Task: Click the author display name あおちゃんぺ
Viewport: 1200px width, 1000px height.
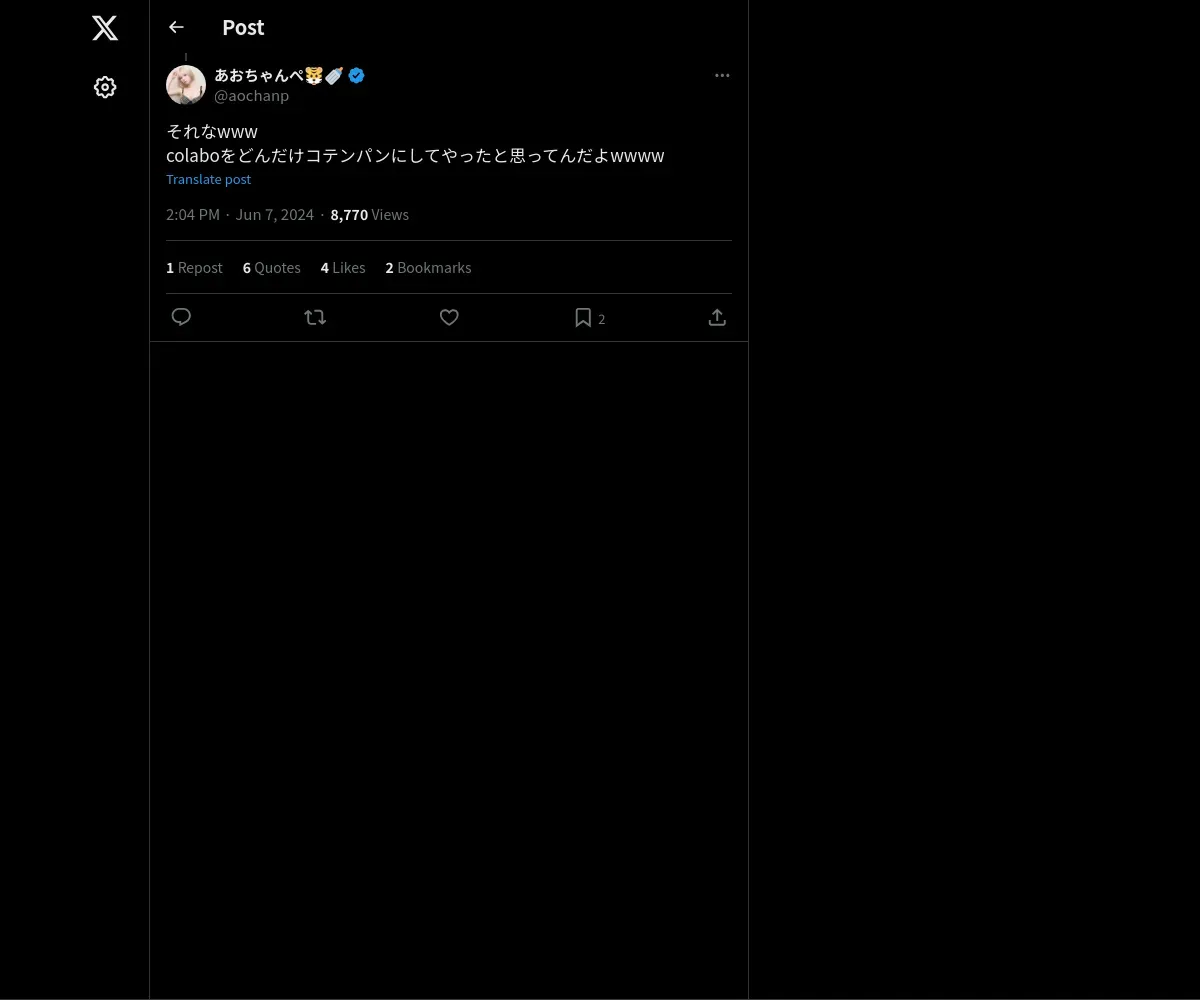Action: tap(259, 75)
